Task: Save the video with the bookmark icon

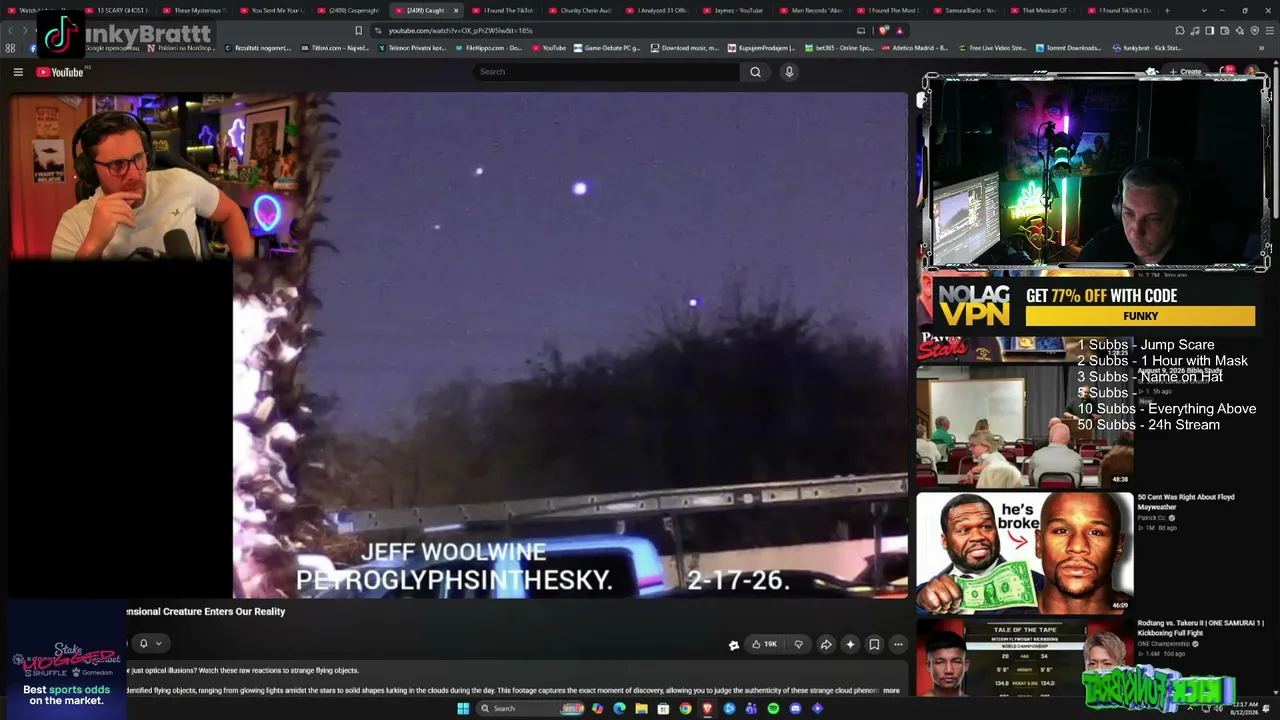Action: click(x=874, y=645)
